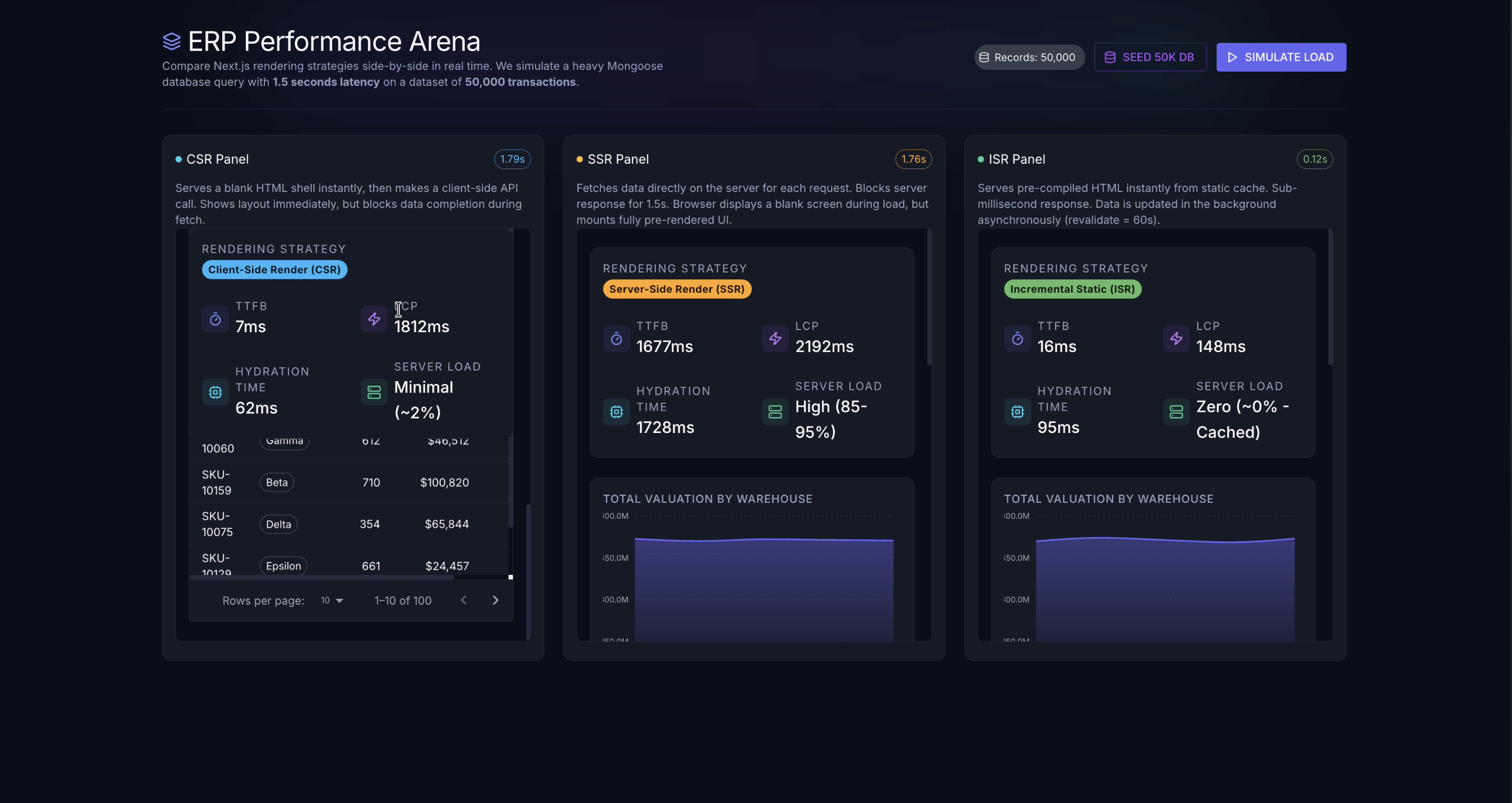Click SSR panel's "Total Valuation by Warehouse" chart title
Viewport: 1512px width, 803px height.
(x=707, y=499)
